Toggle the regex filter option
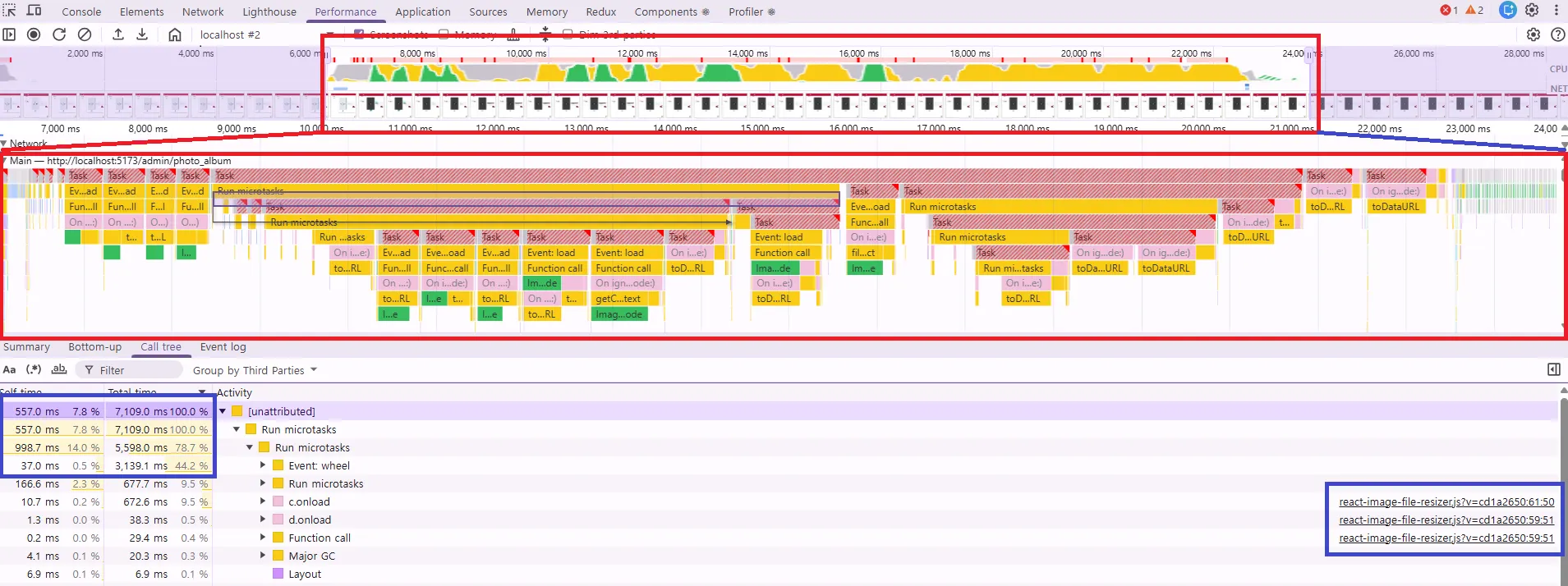 (x=34, y=370)
